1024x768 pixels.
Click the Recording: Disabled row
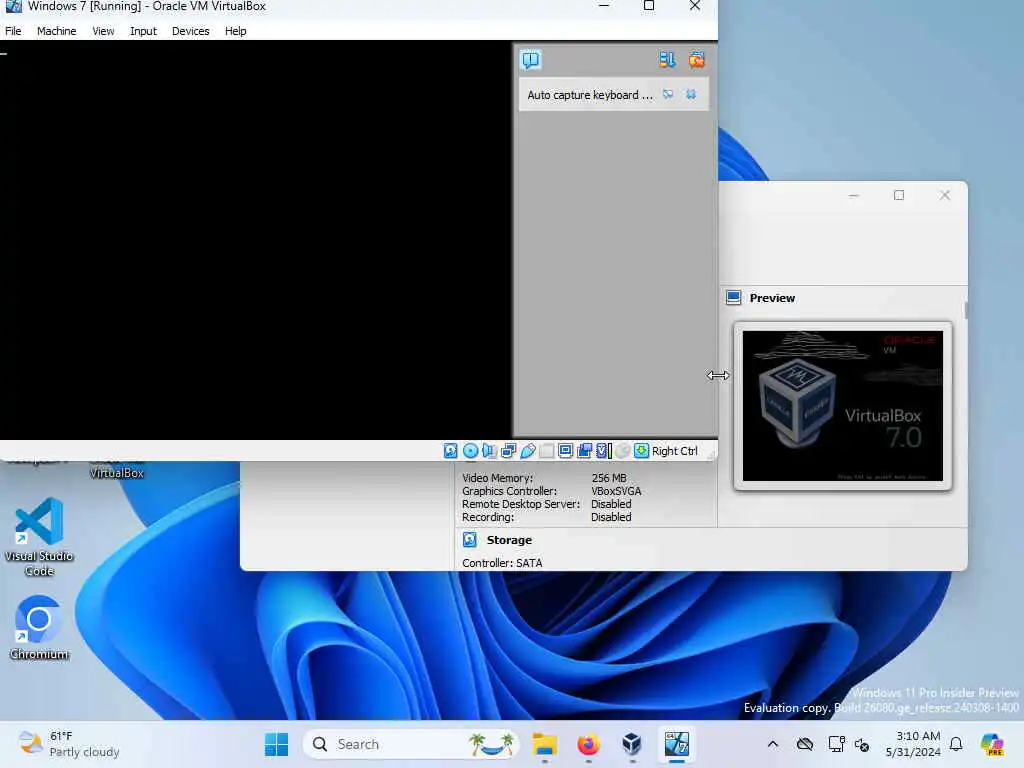pos(547,517)
